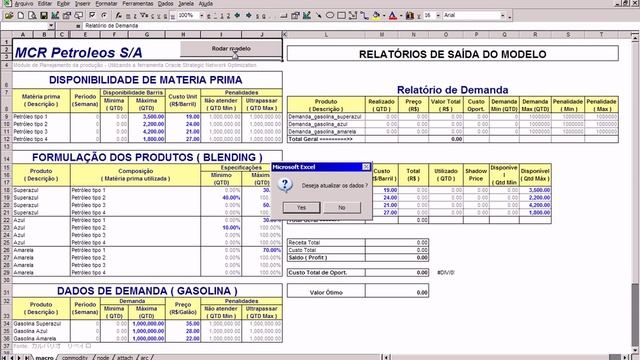This screenshot has height=360, width=640.
Task: Click the 24.00 Custo Unit cell
Action: [x=183, y=124]
